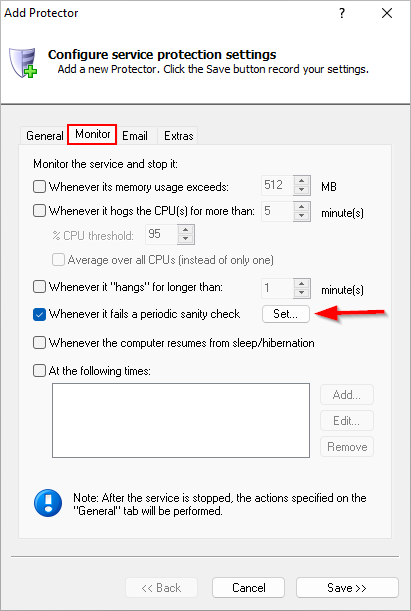Increase memory usage limit with up arrow
The height and width of the screenshot is (611, 411).
[302, 181]
